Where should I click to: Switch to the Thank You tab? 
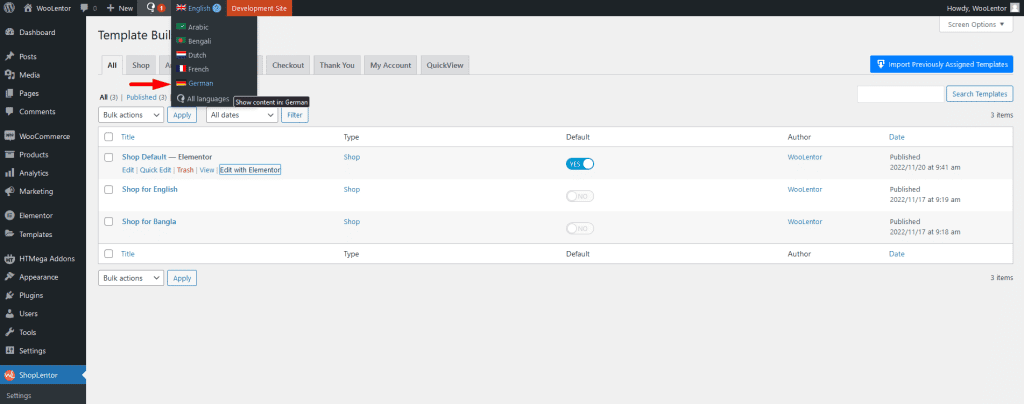337,65
